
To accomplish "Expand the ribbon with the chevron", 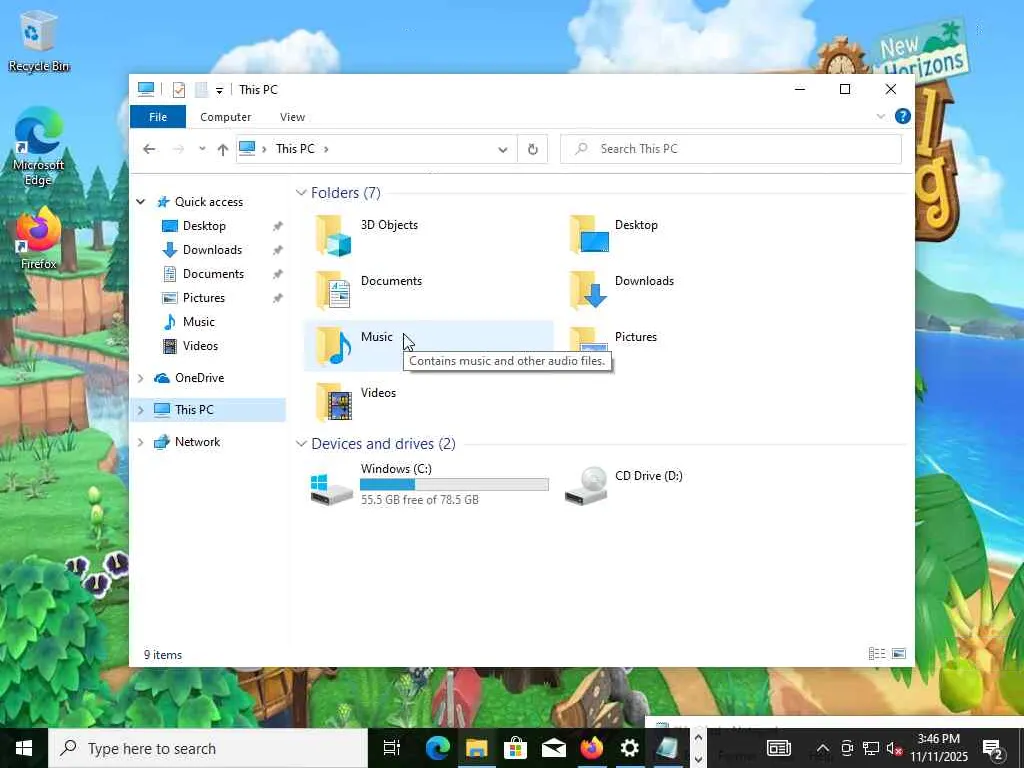I will (880, 116).
